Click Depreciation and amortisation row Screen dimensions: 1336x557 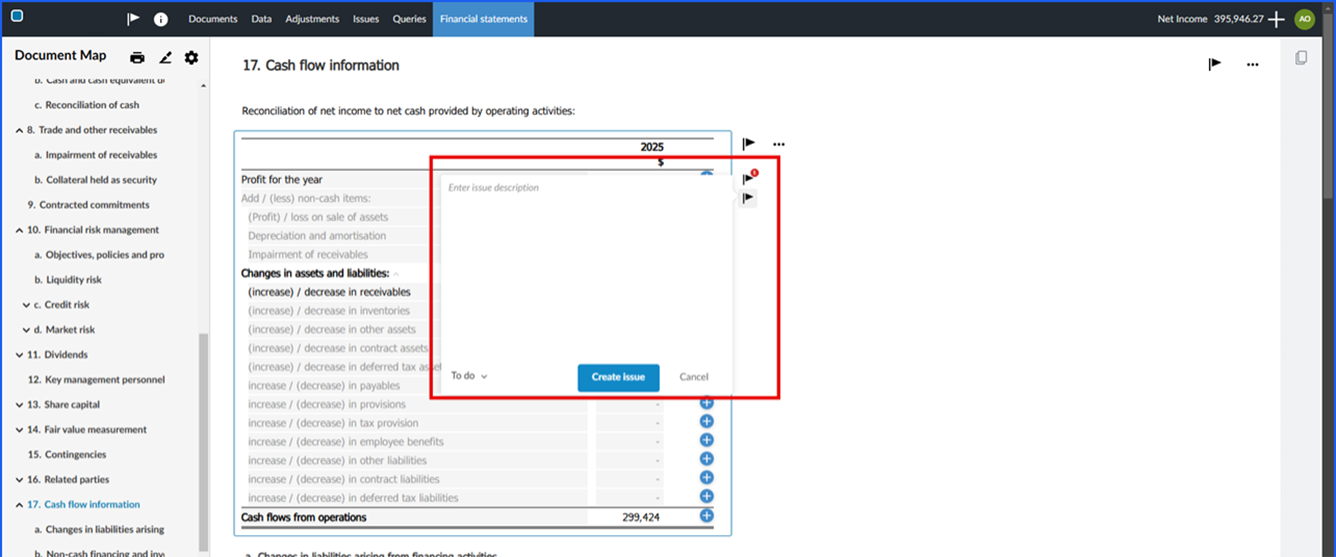[317, 236]
